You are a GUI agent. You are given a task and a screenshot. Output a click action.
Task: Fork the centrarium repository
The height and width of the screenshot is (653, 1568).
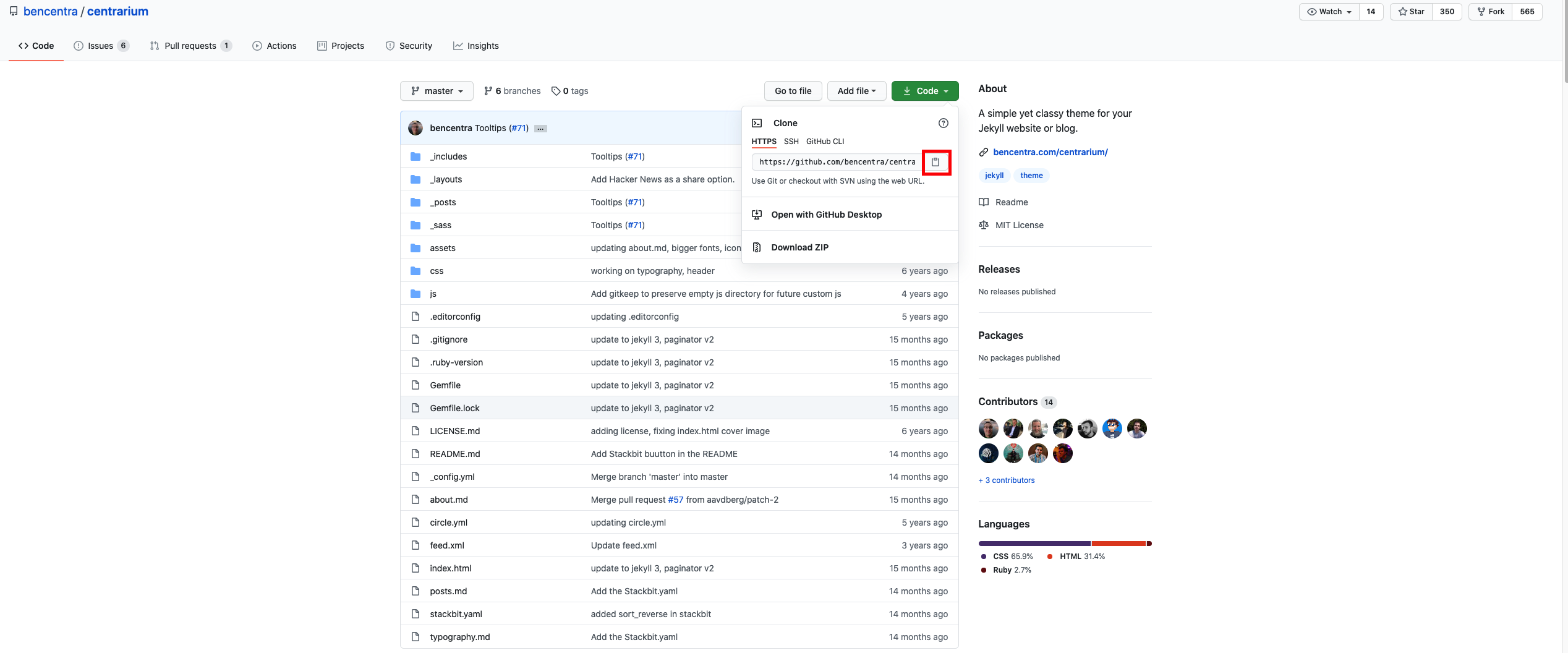click(x=1491, y=12)
